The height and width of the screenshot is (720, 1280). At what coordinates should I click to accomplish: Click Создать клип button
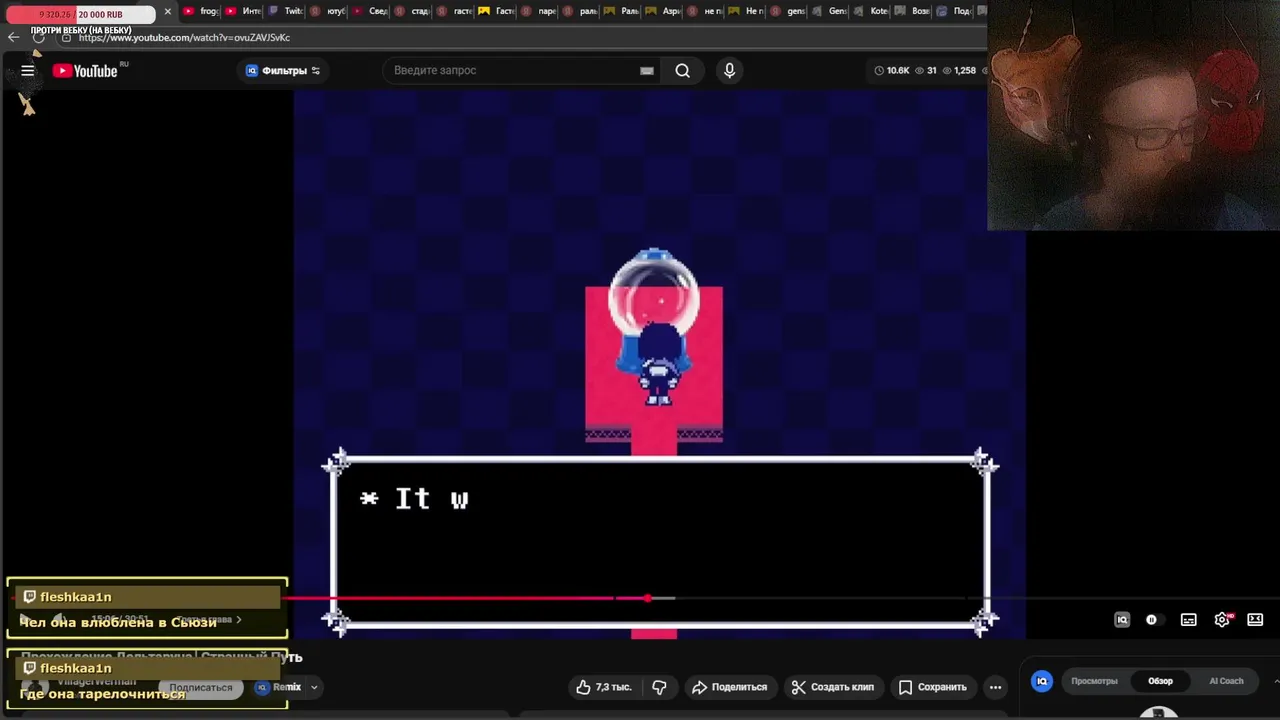(x=832, y=687)
